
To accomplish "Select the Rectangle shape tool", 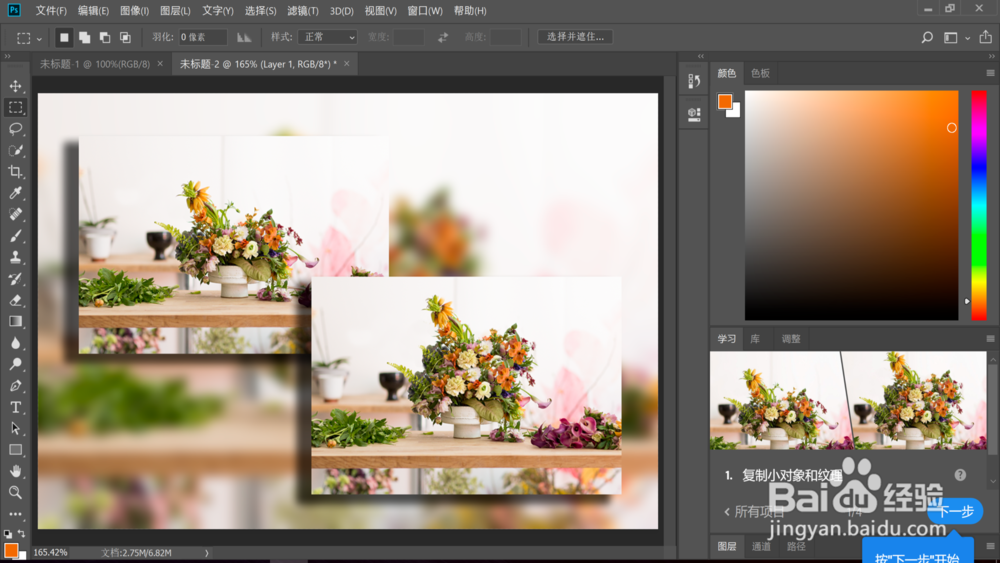I will pyautogui.click(x=15, y=450).
